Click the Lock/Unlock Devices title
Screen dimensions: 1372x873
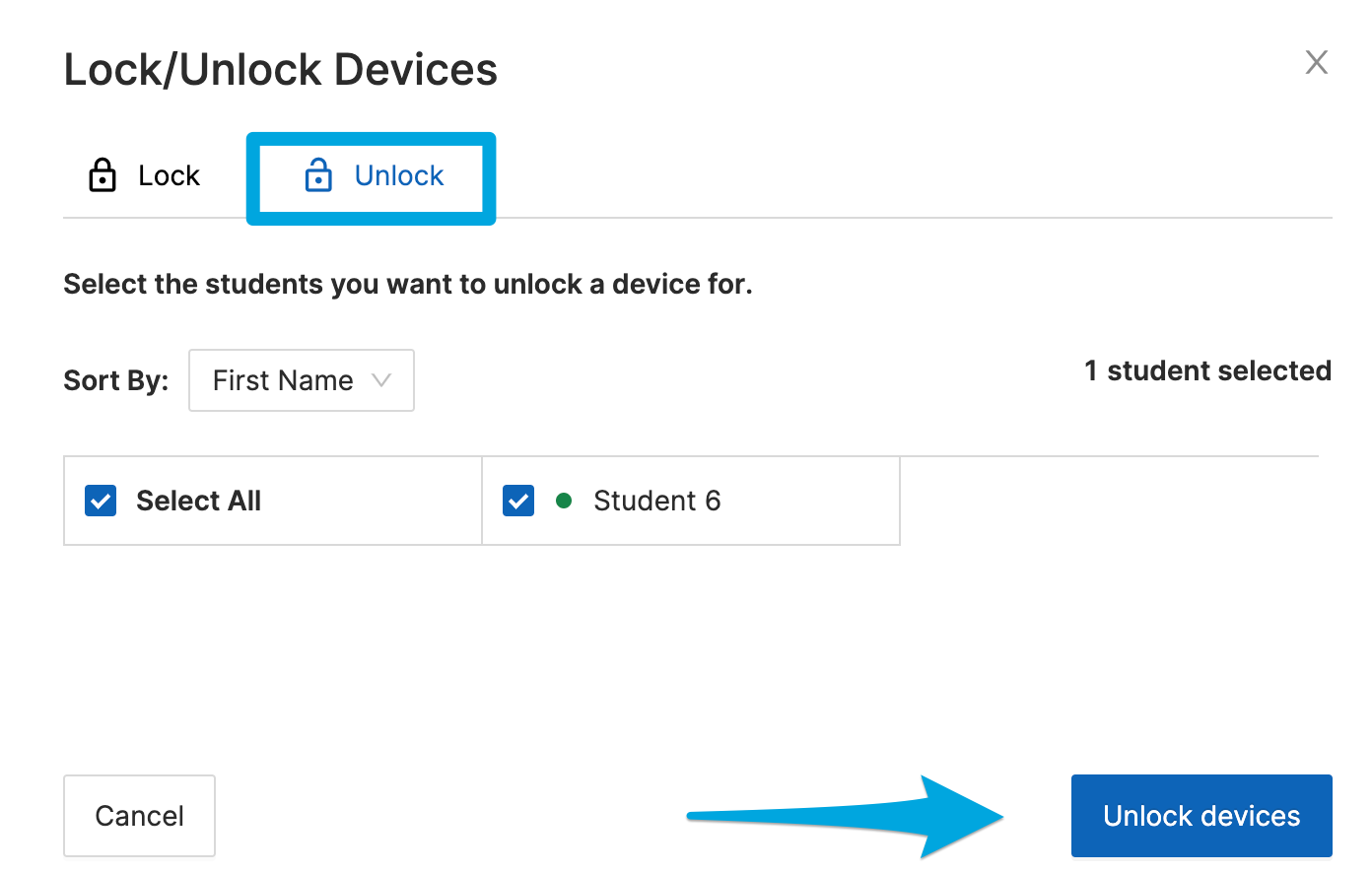[281, 70]
